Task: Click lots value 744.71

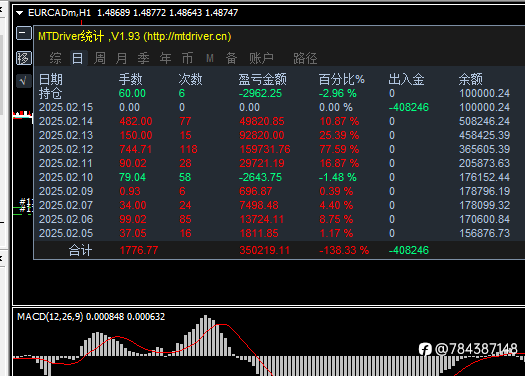Action: click(136, 149)
